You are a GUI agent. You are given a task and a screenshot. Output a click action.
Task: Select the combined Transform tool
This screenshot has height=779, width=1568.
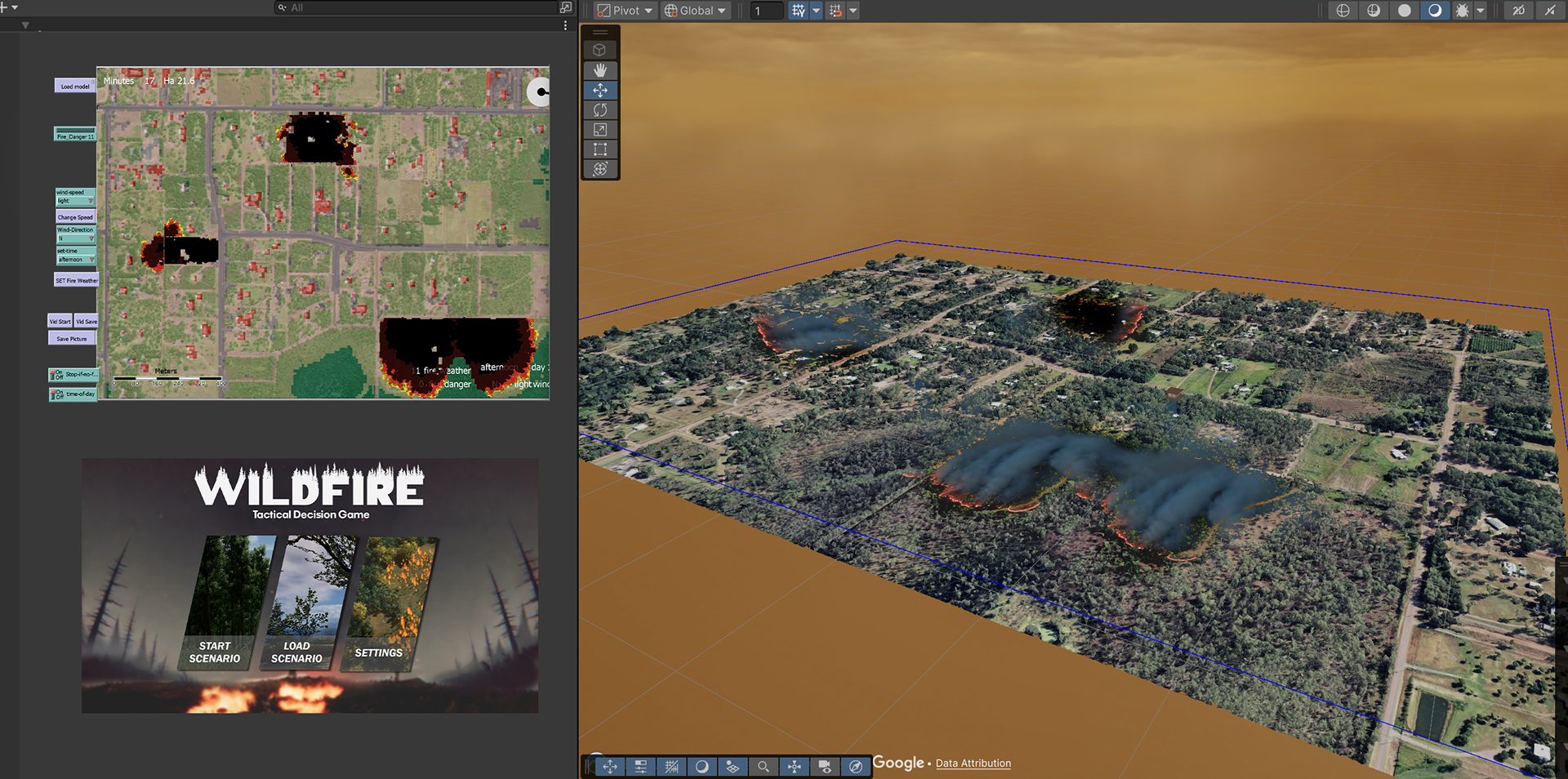(x=600, y=168)
